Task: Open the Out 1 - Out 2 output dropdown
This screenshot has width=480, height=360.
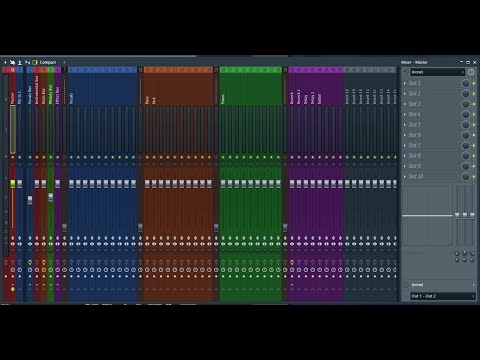Action: 443,296
